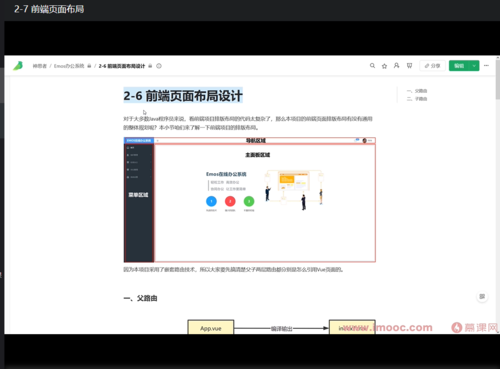Click the lock icon after Emos办公系统

[x=89, y=66]
